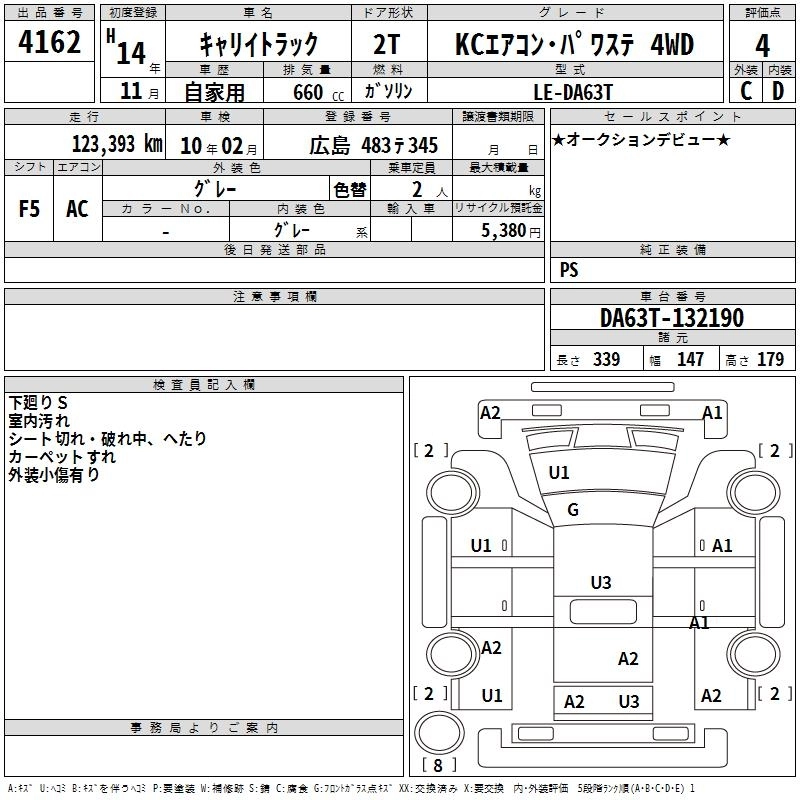Click inspector note カーペットすれ
The width and height of the screenshot is (800, 800).
point(62,456)
